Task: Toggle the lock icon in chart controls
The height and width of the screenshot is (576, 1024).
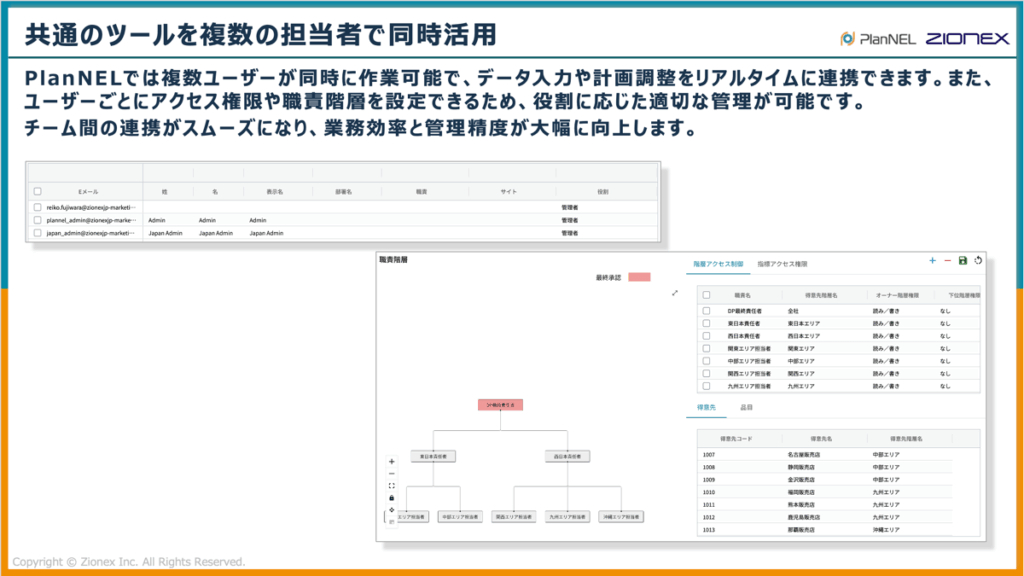Action: pyautogui.click(x=392, y=498)
